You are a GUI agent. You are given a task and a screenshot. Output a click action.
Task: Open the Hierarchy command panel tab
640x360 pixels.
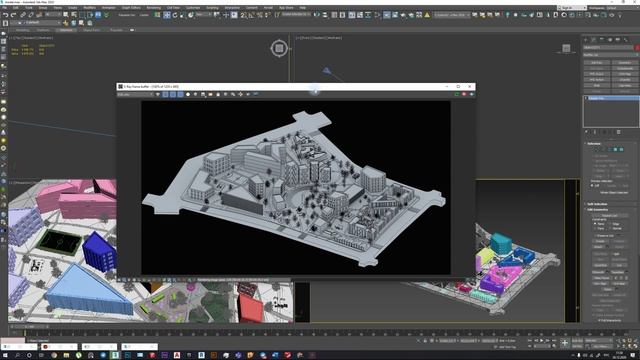click(x=602, y=40)
